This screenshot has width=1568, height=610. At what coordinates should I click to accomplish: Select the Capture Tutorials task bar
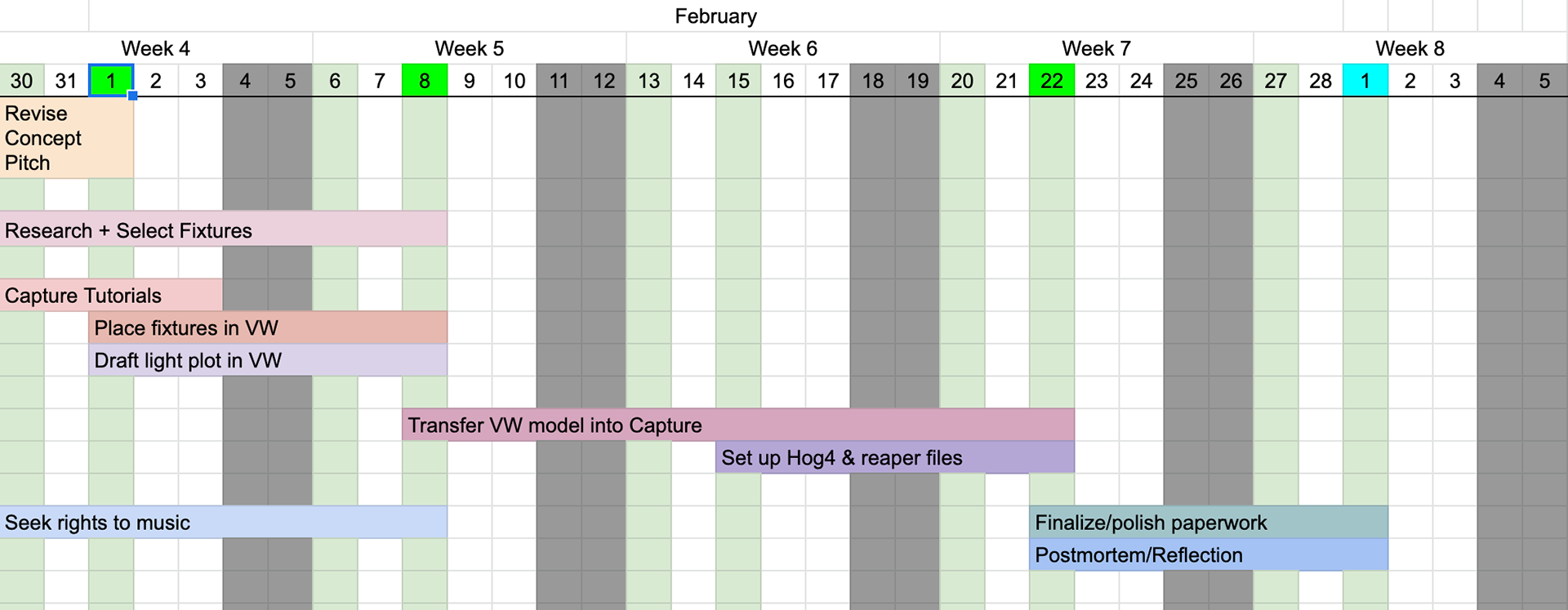[x=111, y=295]
